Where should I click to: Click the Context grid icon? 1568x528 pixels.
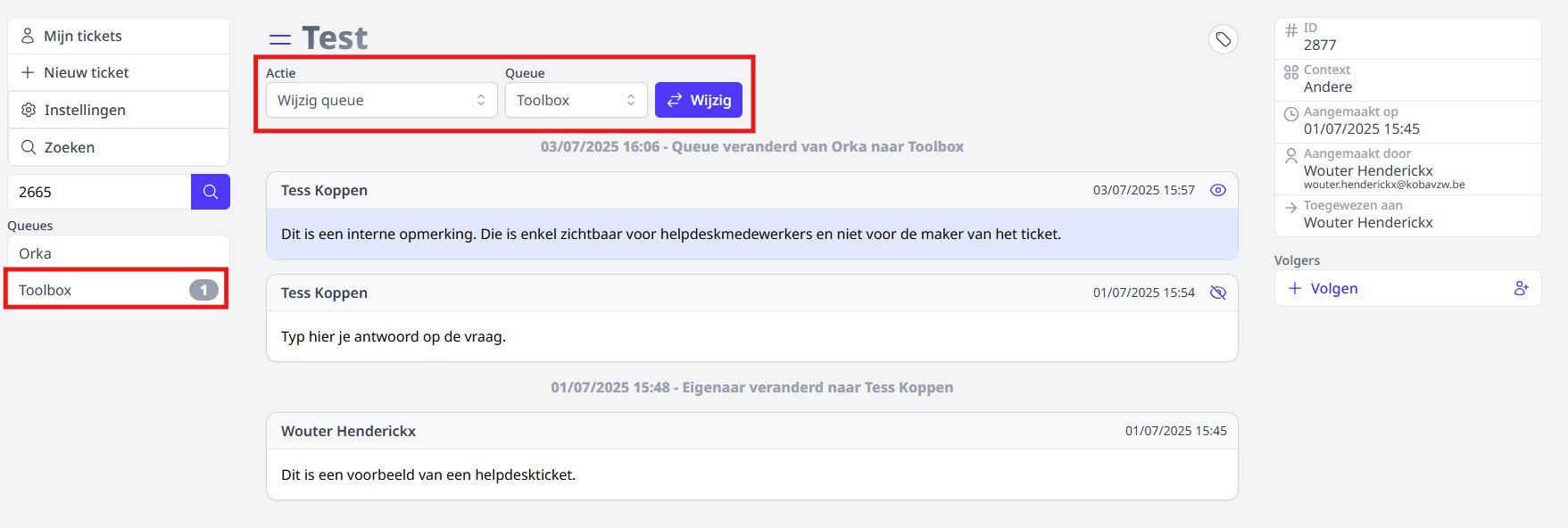(1290, 72)
